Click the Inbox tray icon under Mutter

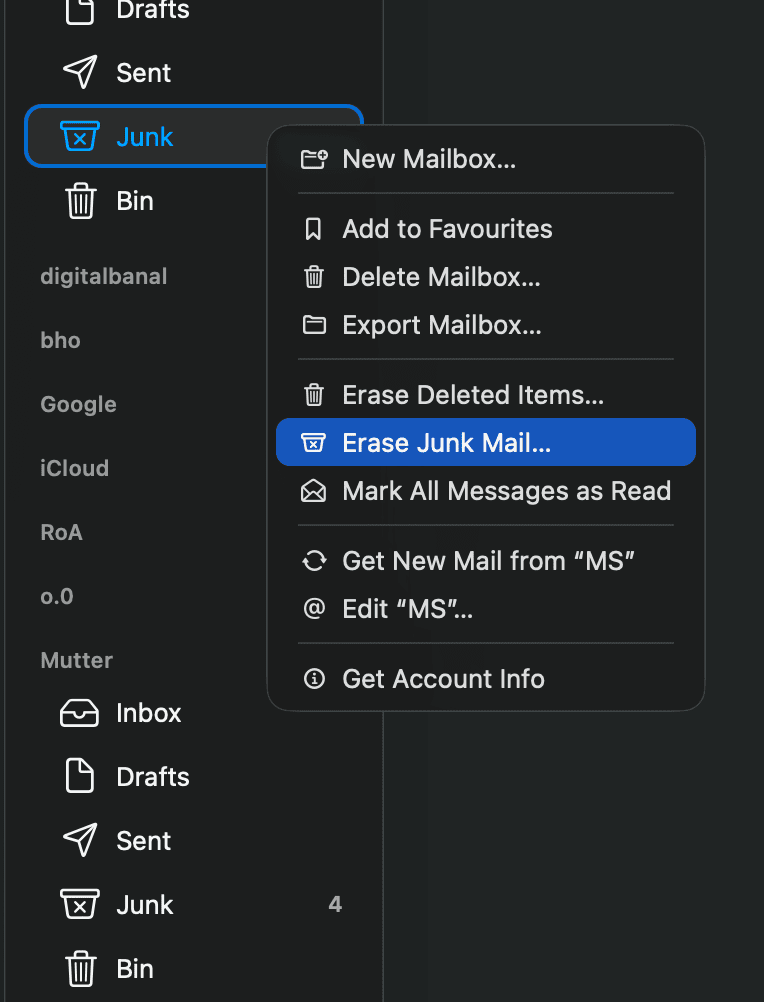pyautogui.click(x=79, y=713)
